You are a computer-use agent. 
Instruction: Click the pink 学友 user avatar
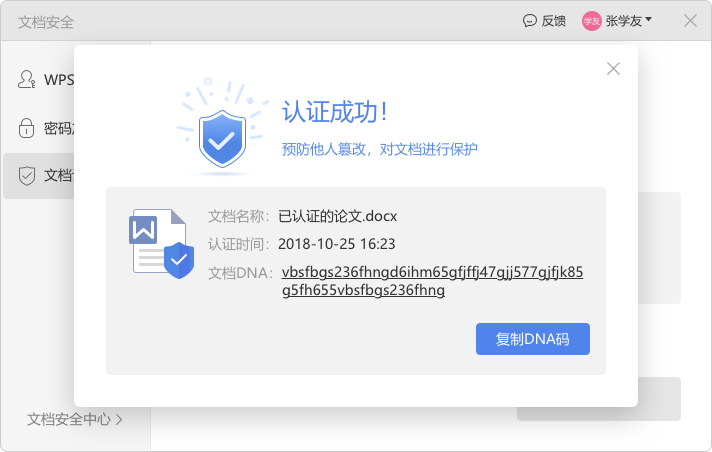click(x=592, y=21)
